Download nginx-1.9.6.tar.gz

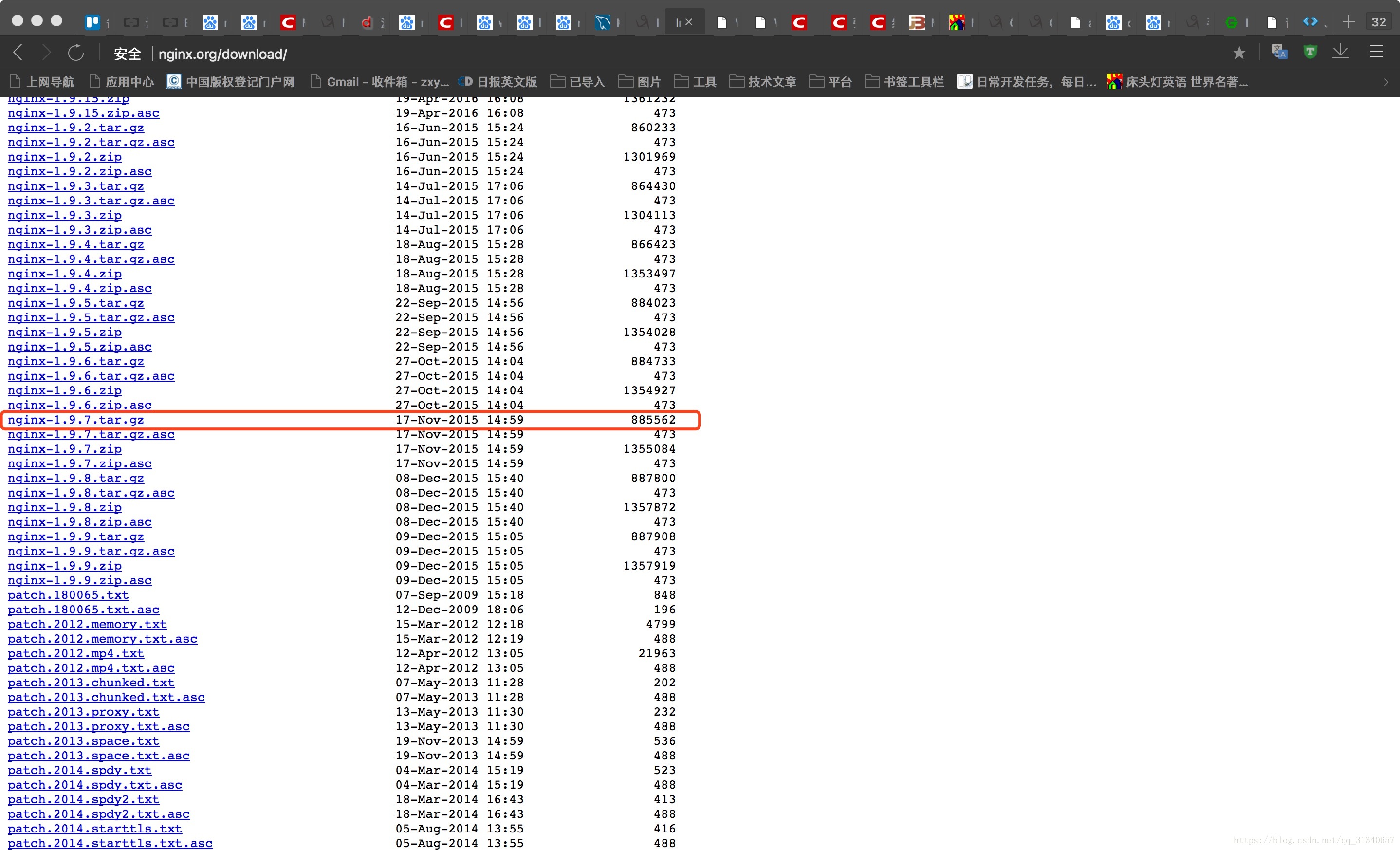pos(75,362)
